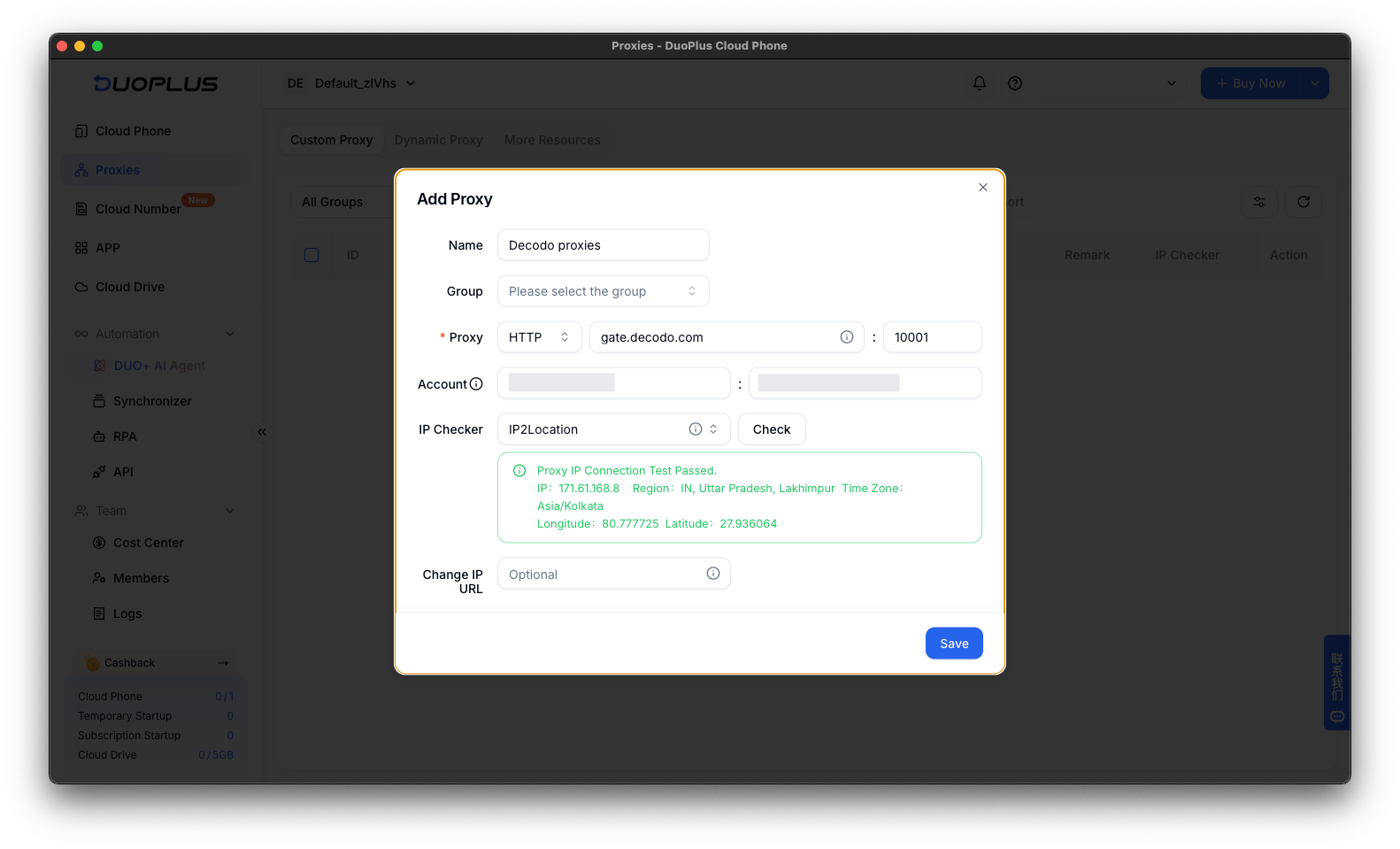Open DUO+ AI Agent in the sidebar
Screen dimensions: 1400x849
click(x=159, y=366)
